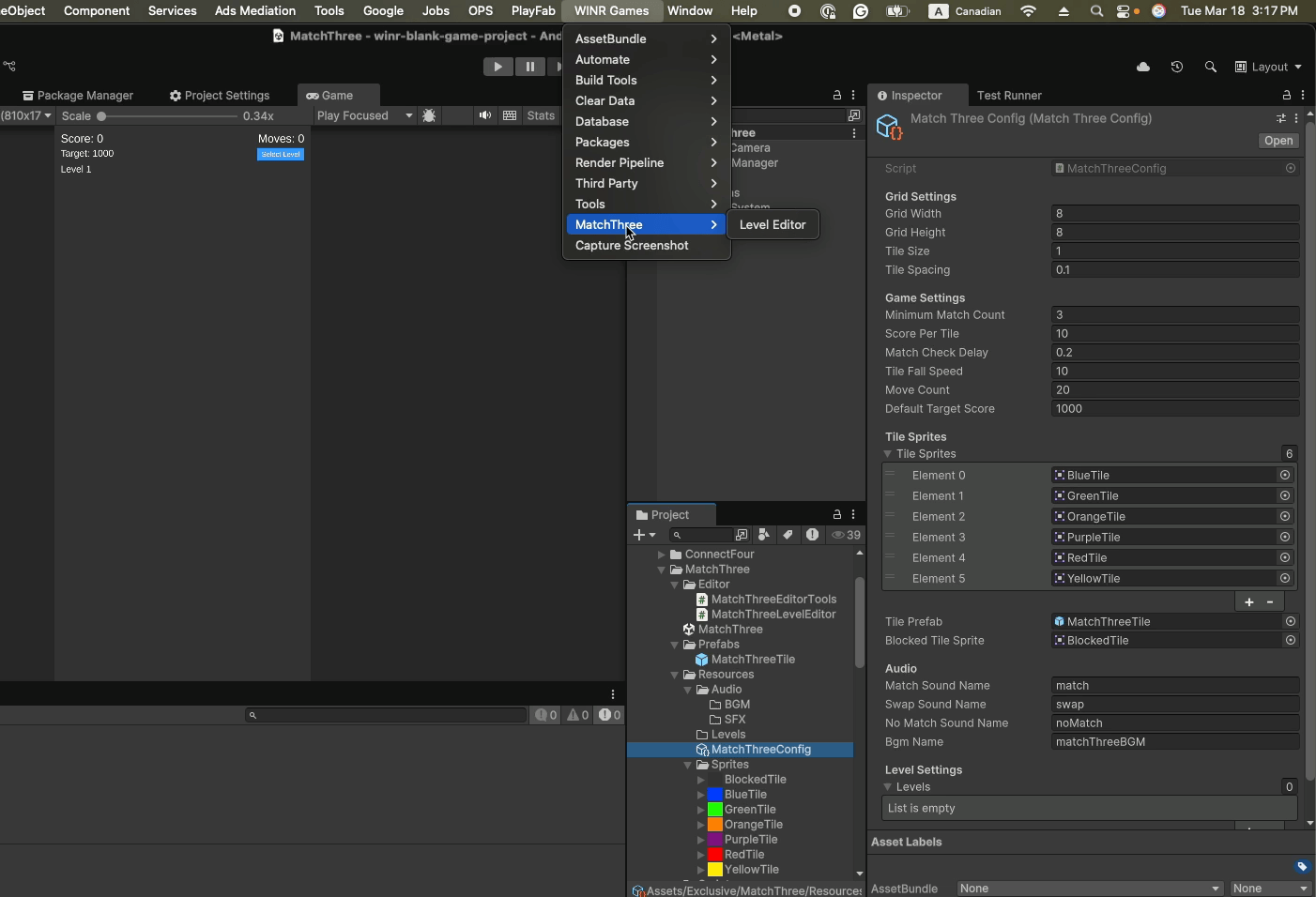Click the Open button in Inspector

[x=1278, y=141]
